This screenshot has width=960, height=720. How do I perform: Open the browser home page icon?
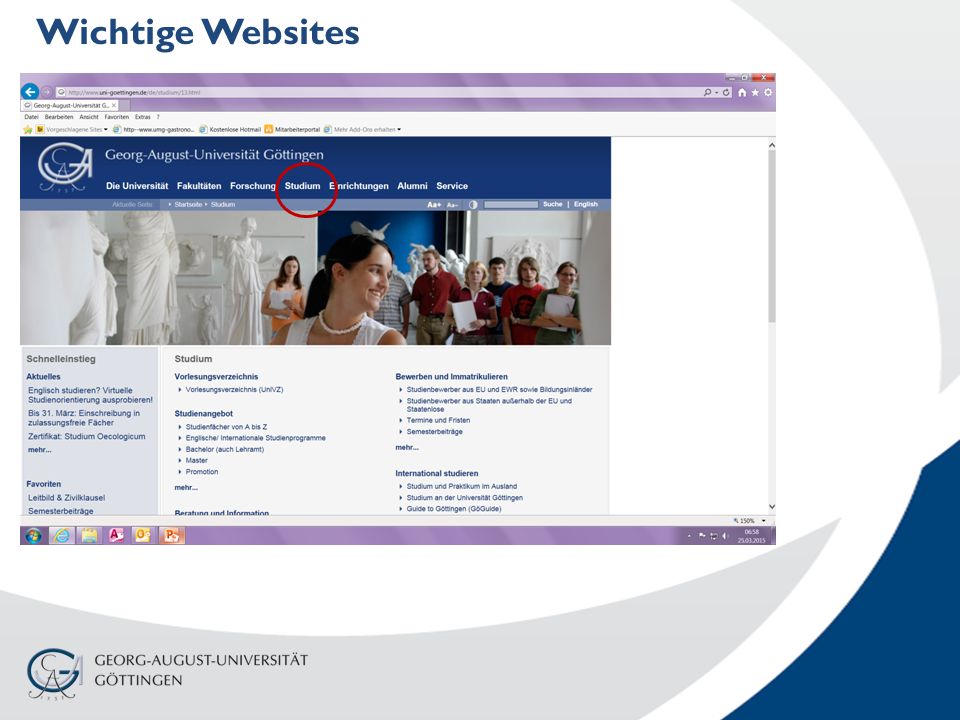point(742,92)
